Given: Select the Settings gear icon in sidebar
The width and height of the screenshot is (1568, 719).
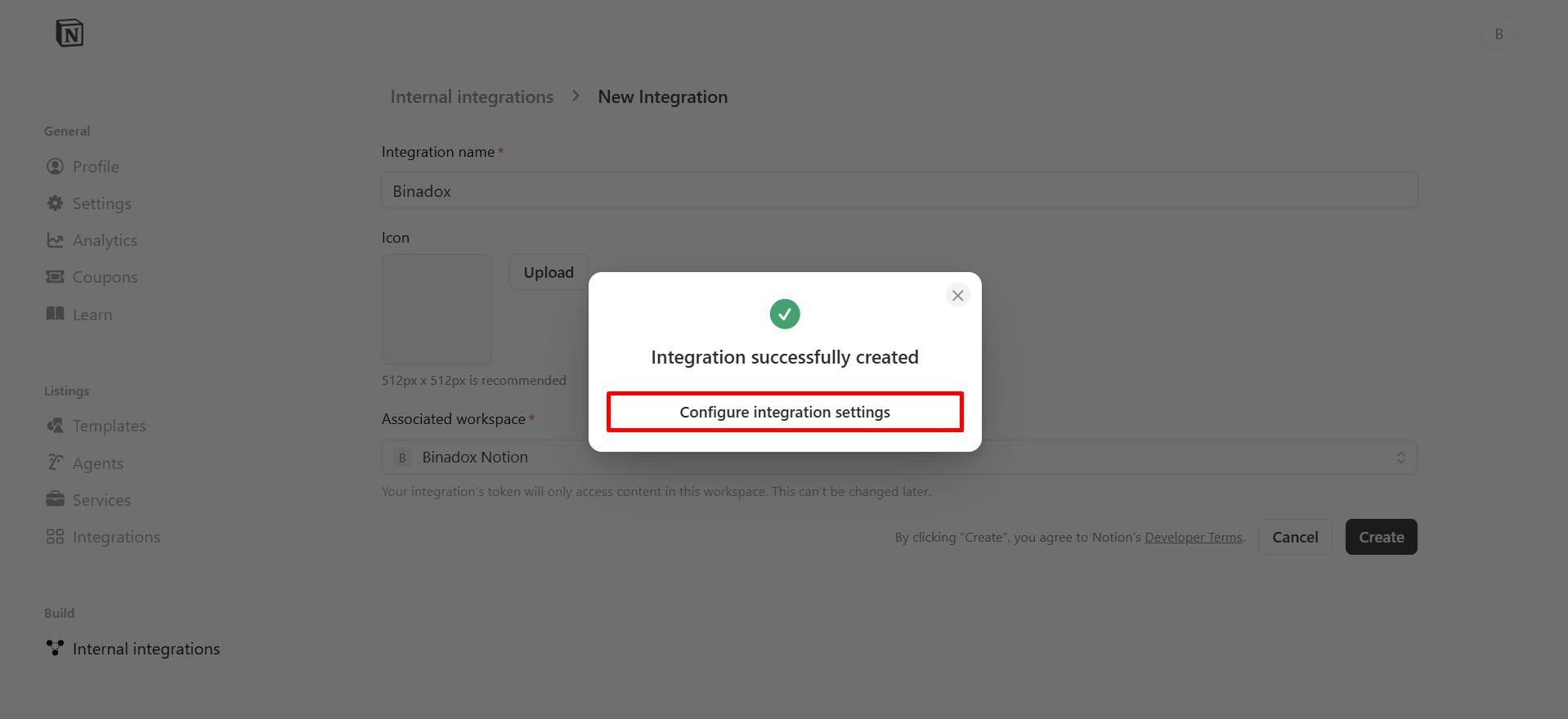Looking at the screenshot, I should 54,203.
